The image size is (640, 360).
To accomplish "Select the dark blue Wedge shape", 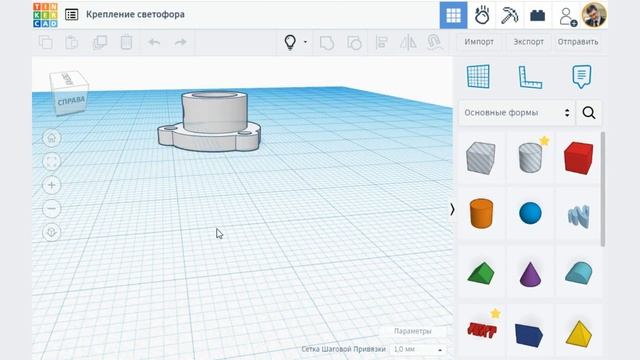I will (x=529, y=335).
